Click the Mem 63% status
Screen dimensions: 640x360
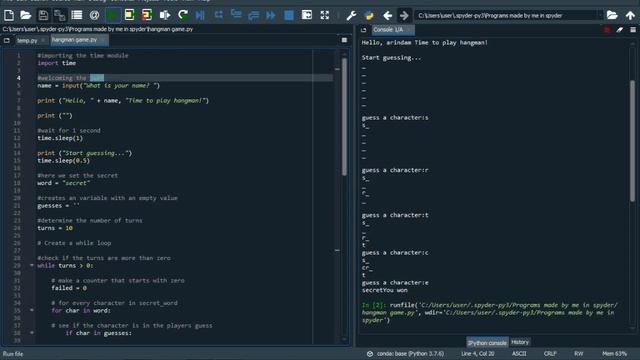pos(614,353)
